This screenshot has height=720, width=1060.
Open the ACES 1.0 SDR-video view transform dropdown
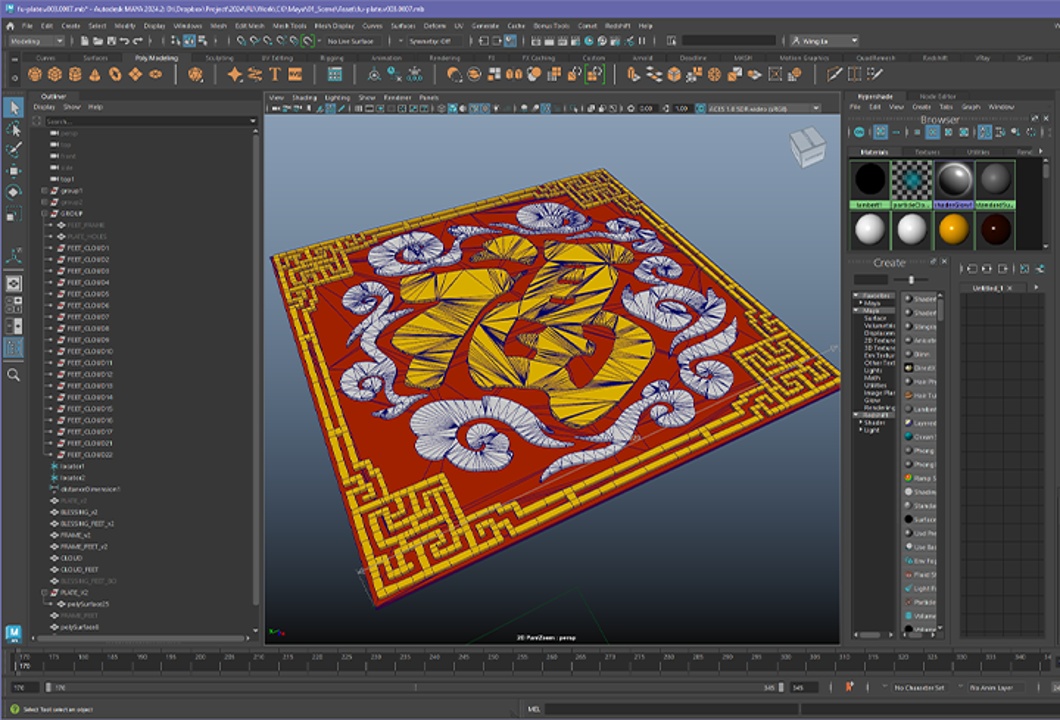coord(760,108)
